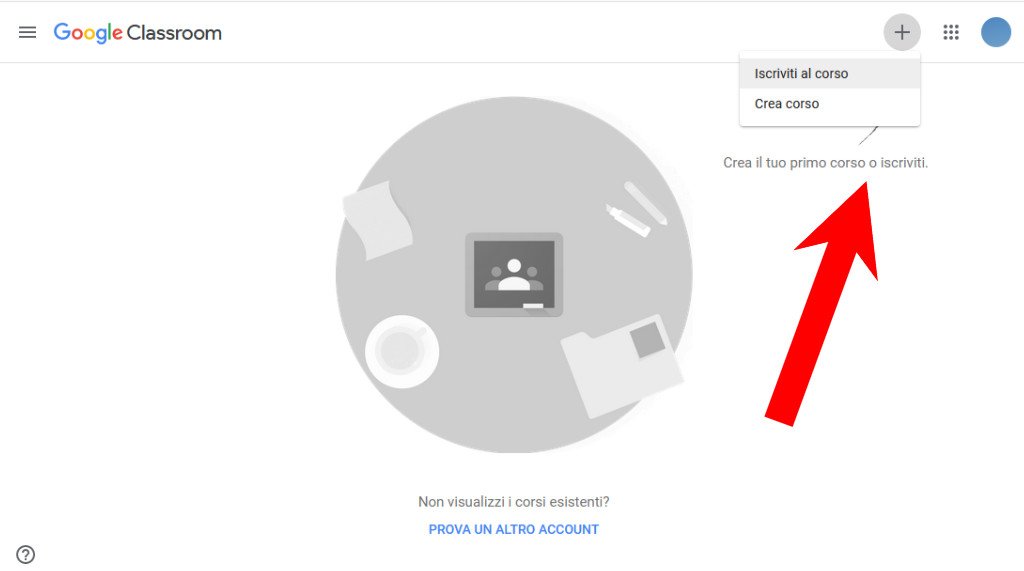
Task: Click the Google Classroom logo
Action: point(138,33)
